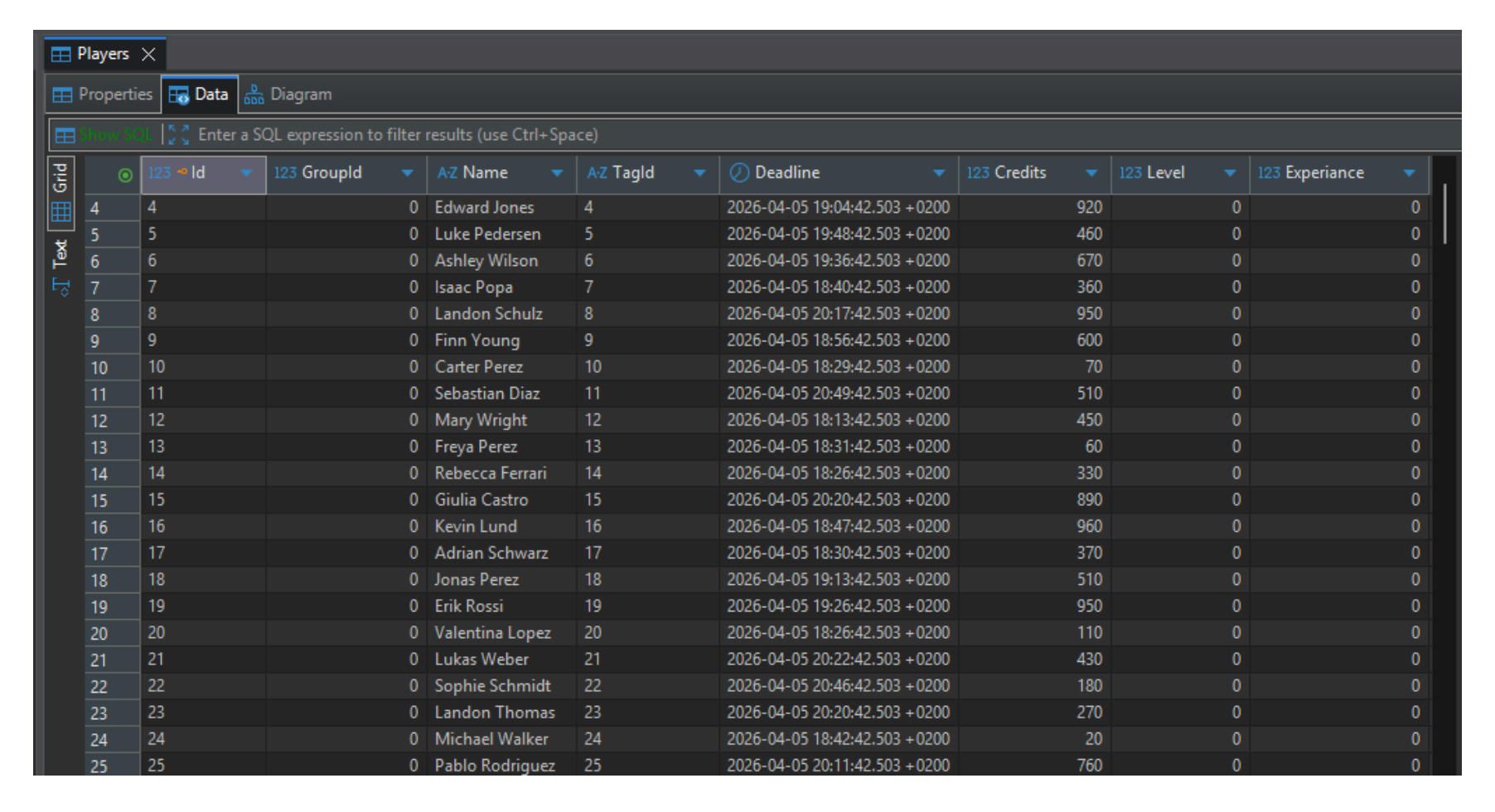The height and width of the screenshot is (812, 1495).
Task: Select the 'Isaac Popa' name cell
Action: click(502, 288)
